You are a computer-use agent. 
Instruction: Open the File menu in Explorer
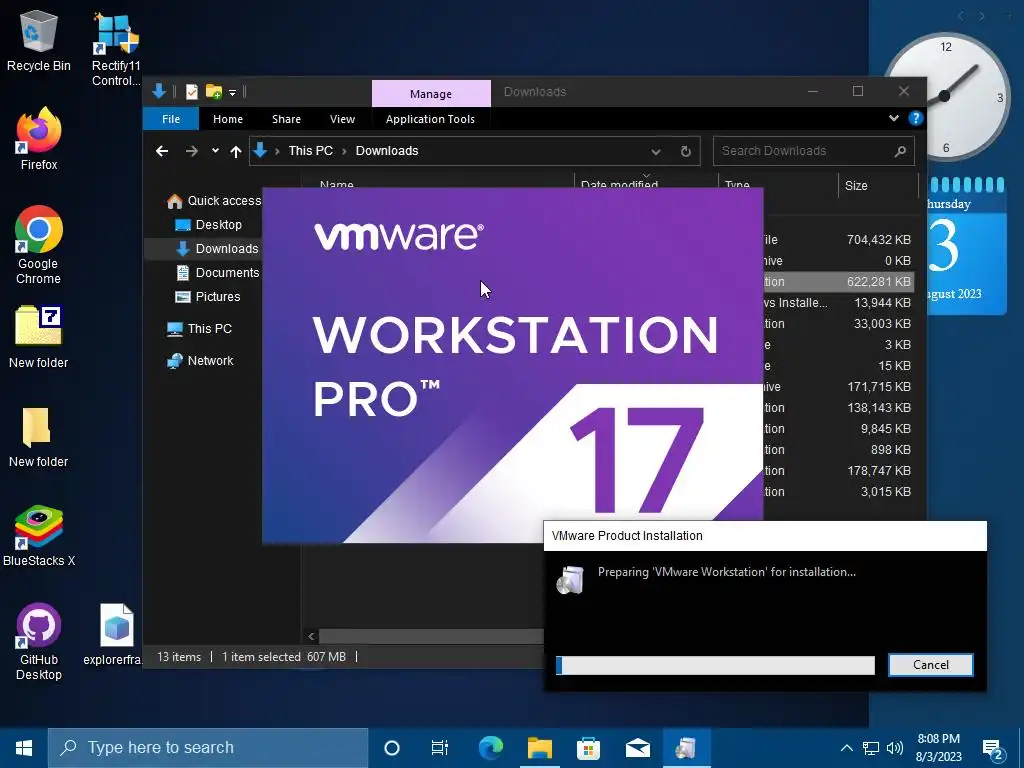(x=171, y=119)
